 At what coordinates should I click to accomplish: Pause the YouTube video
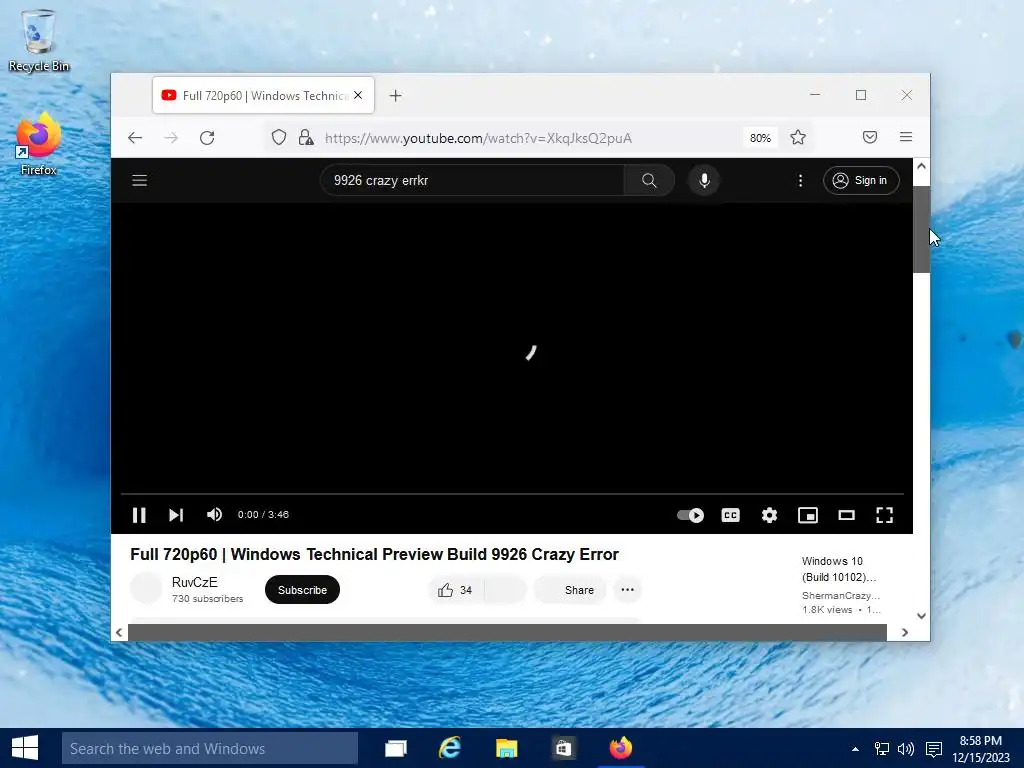pos(139,515)
